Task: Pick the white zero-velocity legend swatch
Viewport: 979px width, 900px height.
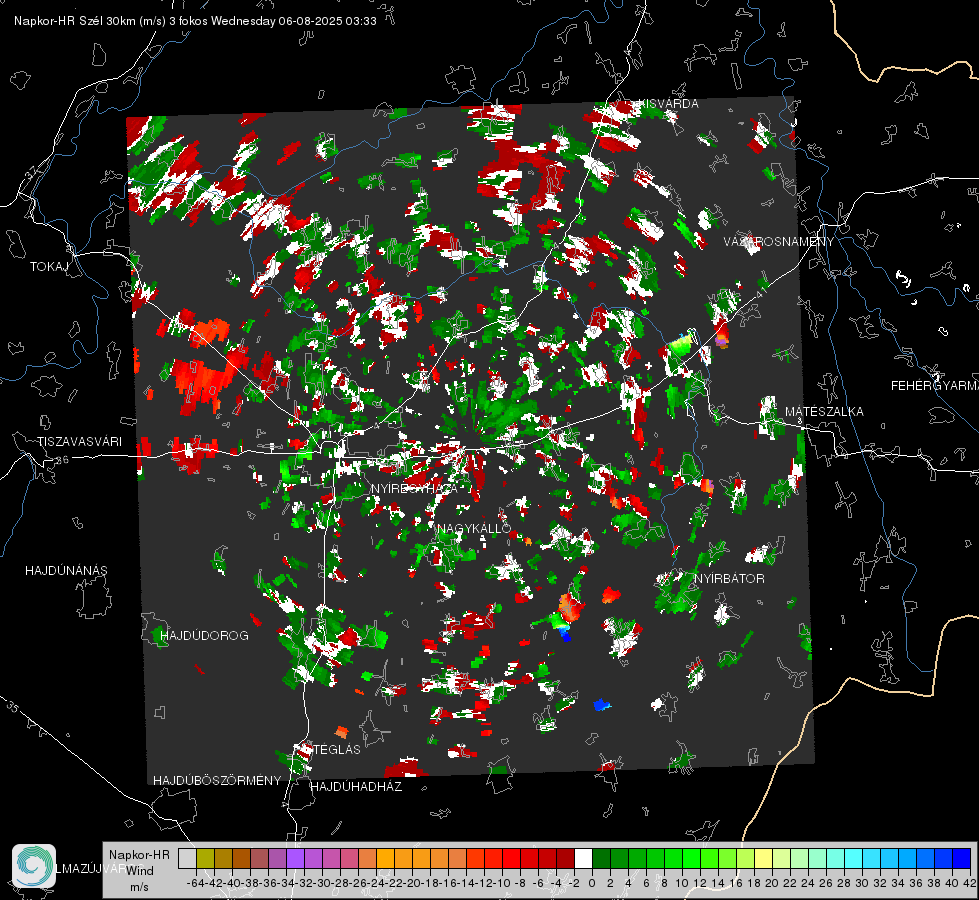Action: tap(583, 859)
